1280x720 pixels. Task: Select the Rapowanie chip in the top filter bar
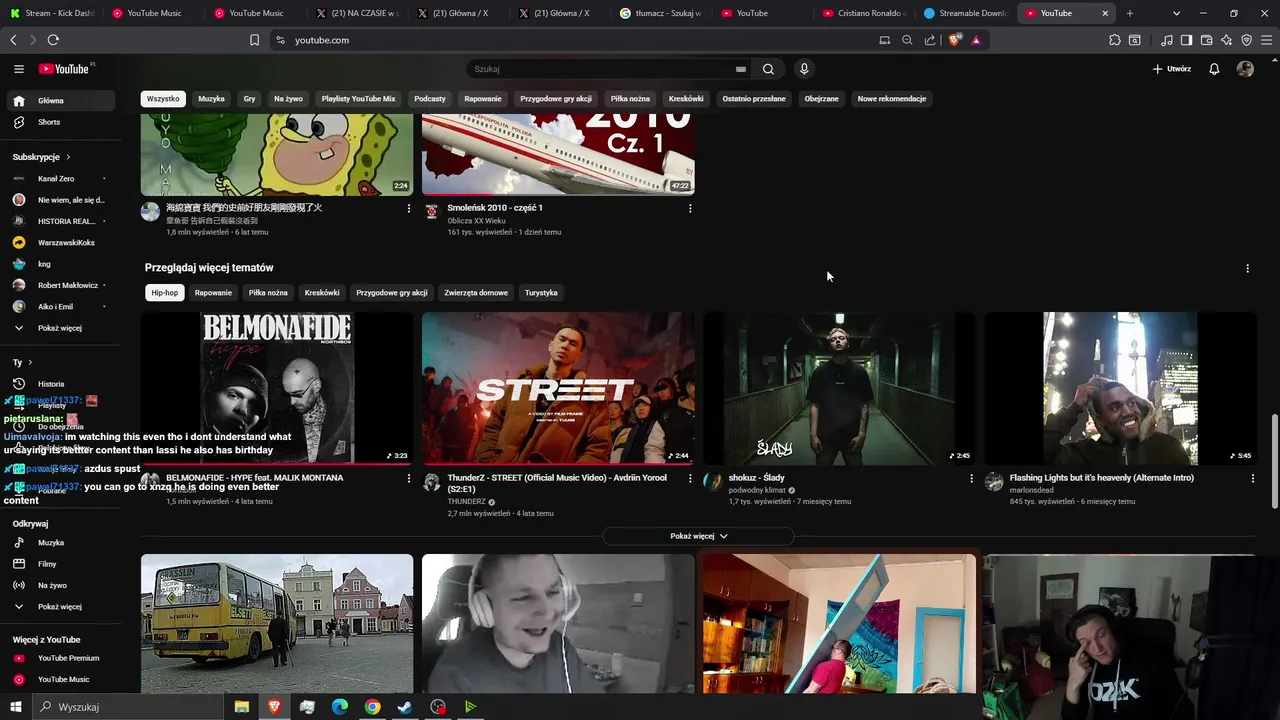(483, 99)
